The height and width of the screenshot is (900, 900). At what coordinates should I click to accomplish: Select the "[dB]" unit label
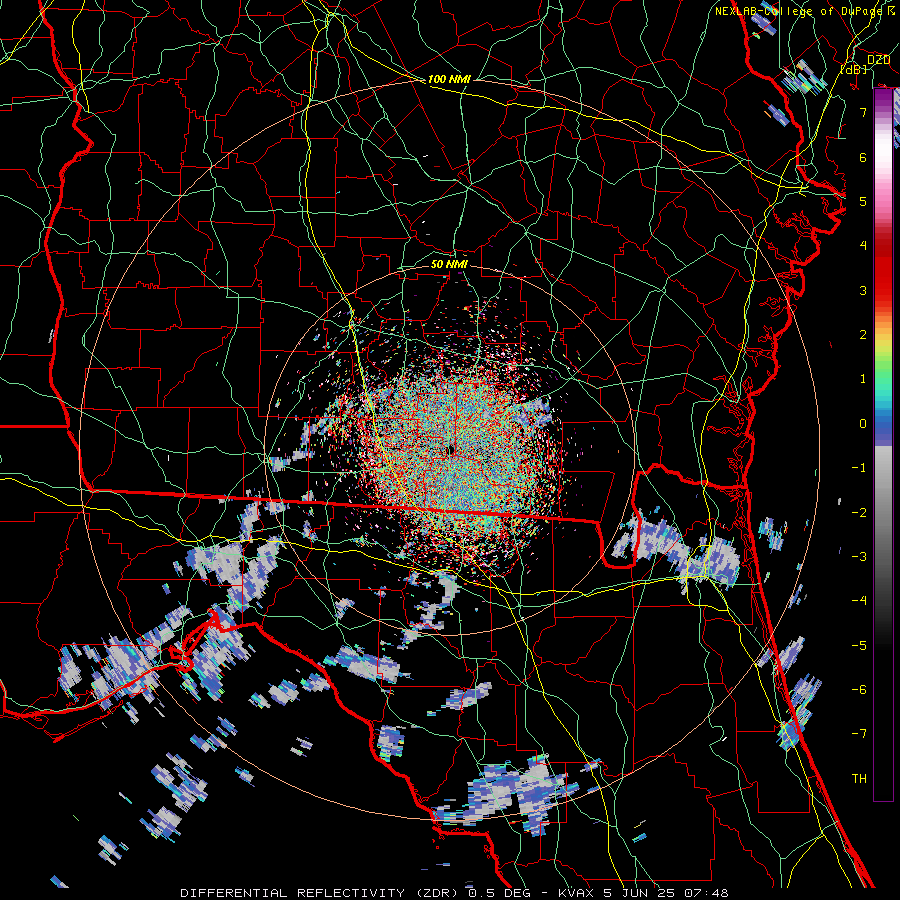pos(854,69)
